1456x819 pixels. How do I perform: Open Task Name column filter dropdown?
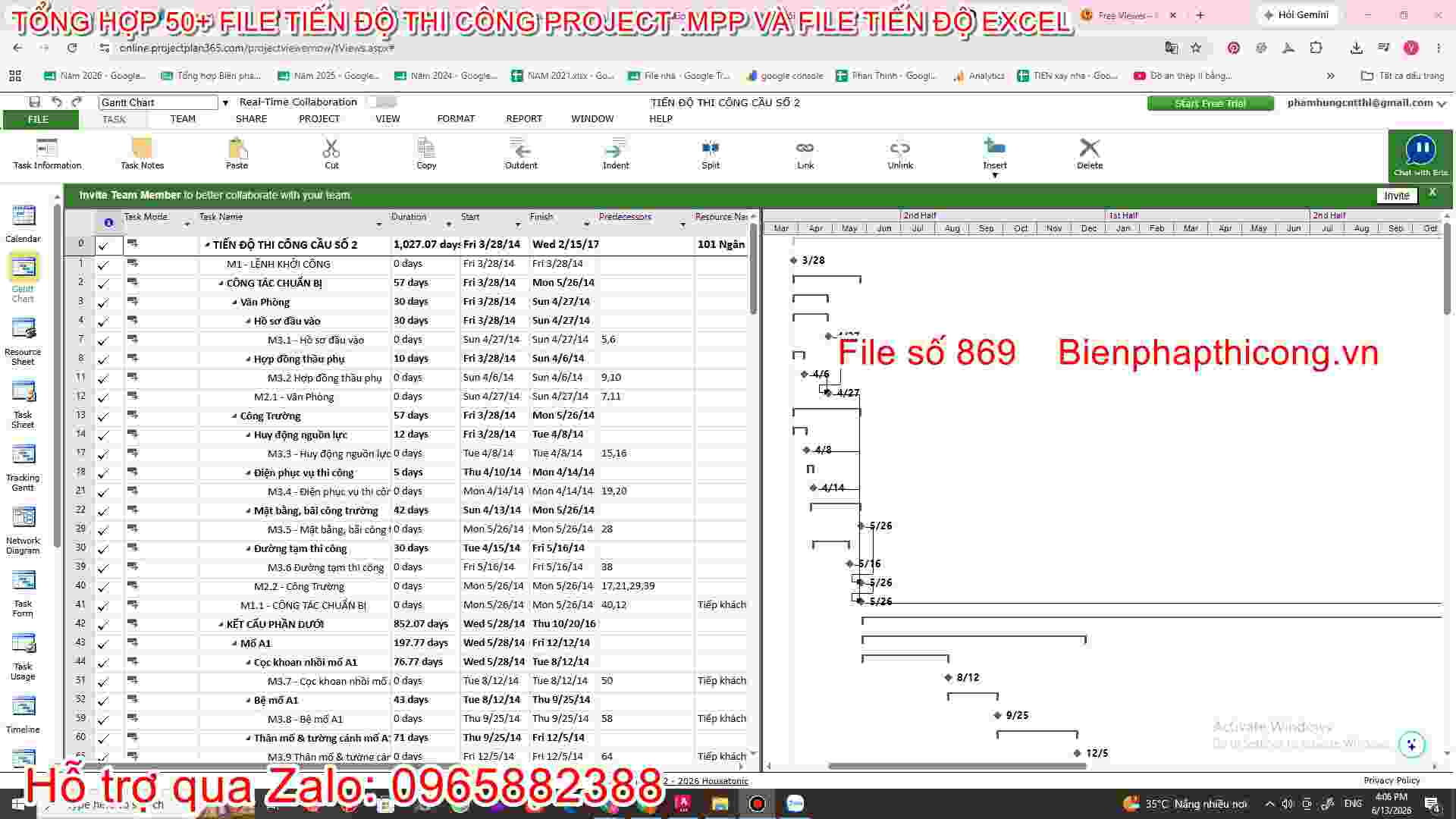[x=379, y=224]
